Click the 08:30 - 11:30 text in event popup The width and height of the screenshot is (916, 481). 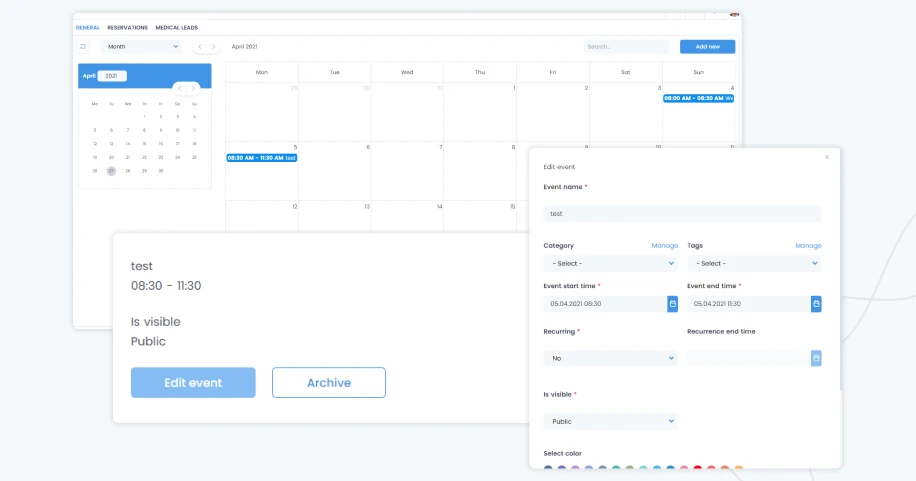(x=166, y=286)
